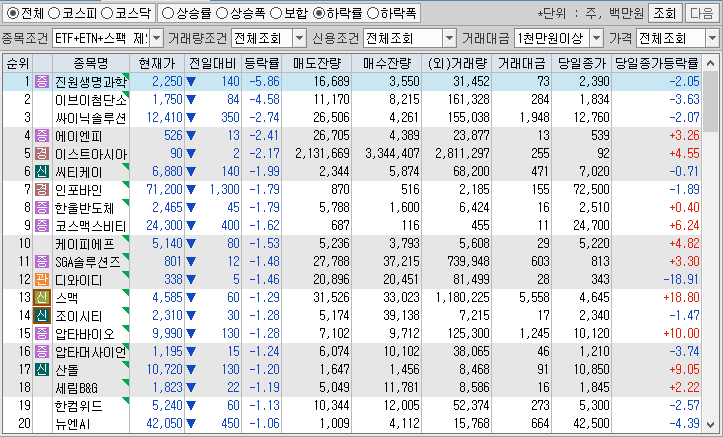Select the 싸이닉솔루션 stock name

coord(91,118)
